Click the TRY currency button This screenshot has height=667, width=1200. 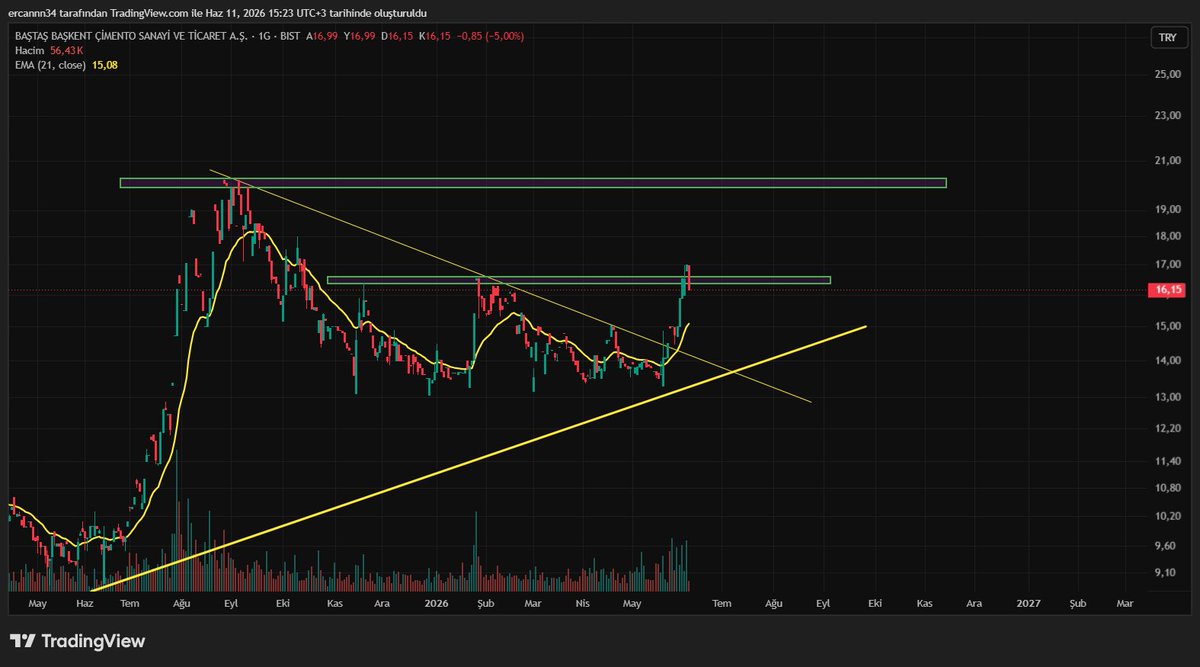coord(1166,37)
